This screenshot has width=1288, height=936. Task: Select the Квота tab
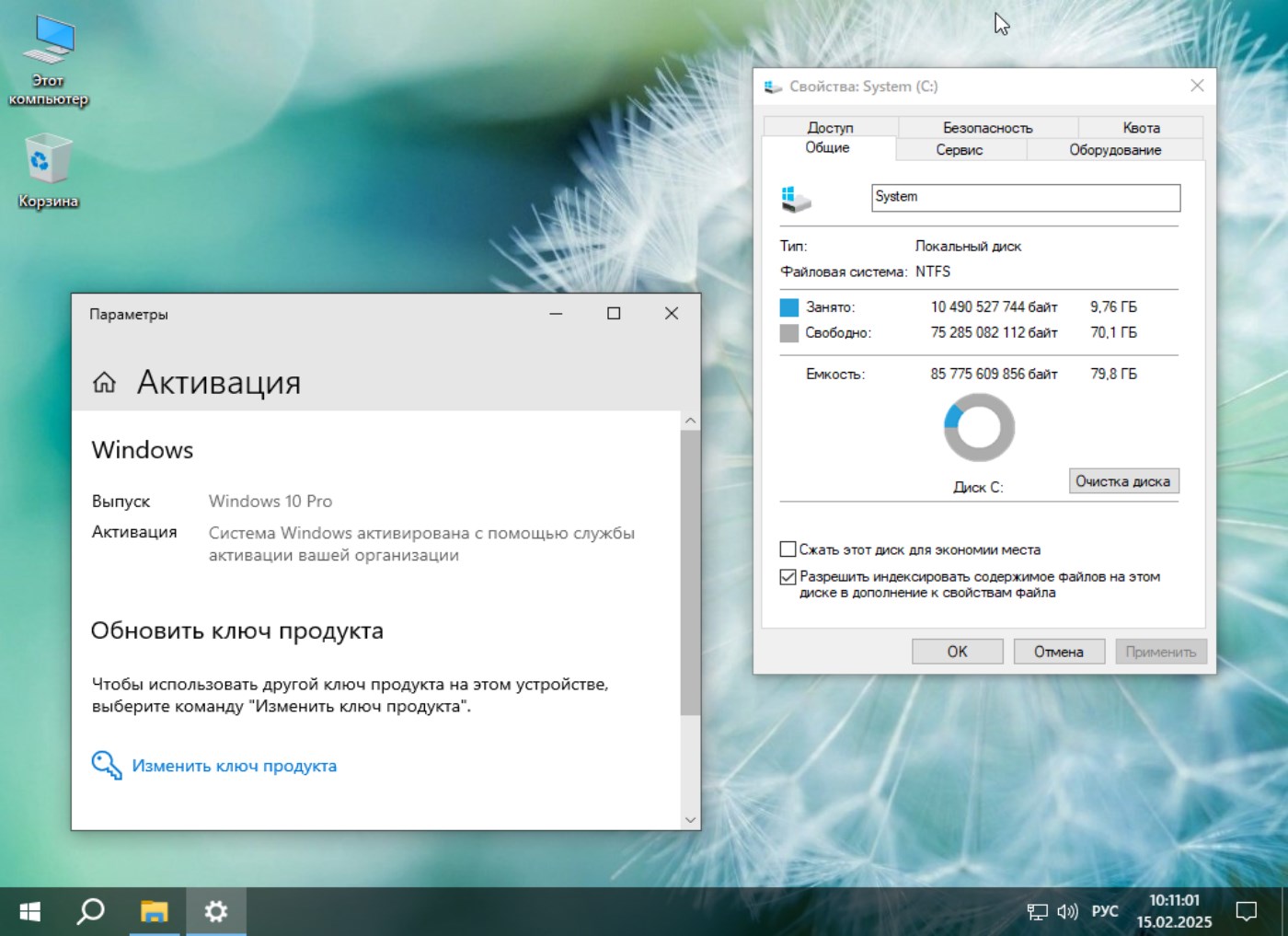tap(1141, 127)
